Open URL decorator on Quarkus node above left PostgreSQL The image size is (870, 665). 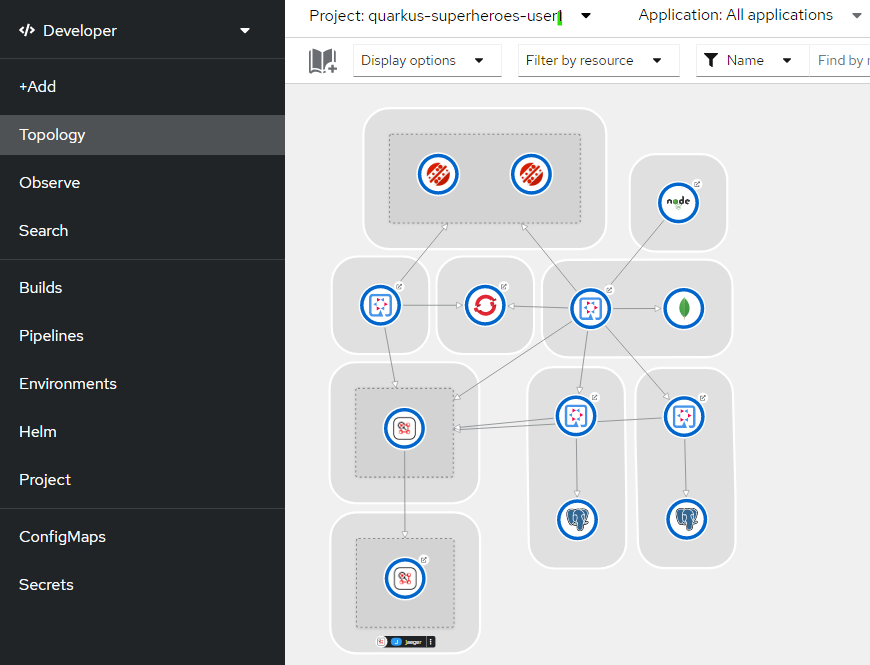point(594,398)
